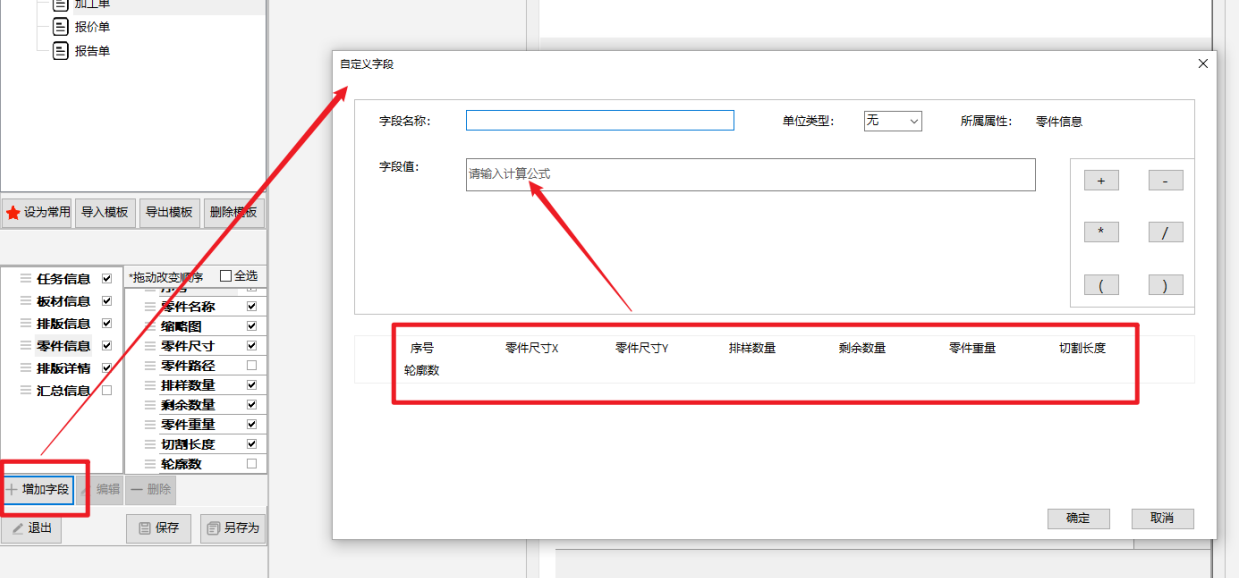Toggle the 任务信息 checkbox

(x=107, y=279)
